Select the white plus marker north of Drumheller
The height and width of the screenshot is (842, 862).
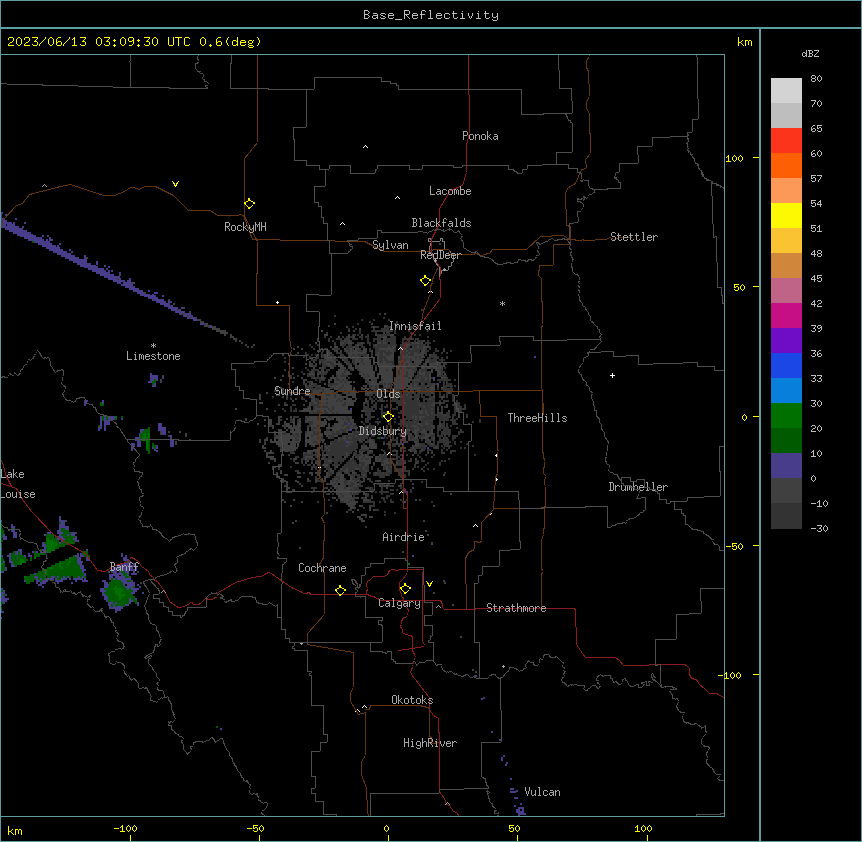click(612, 375)
